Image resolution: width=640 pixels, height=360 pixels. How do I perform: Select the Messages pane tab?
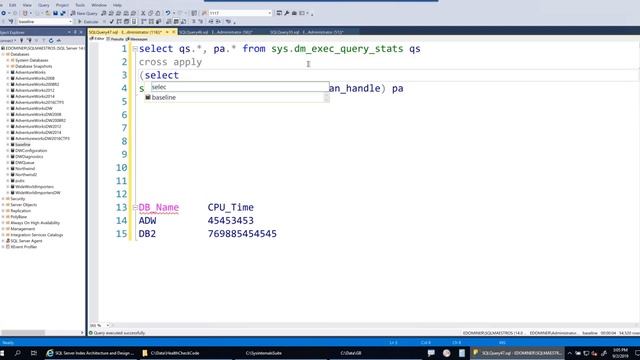[137, 39]
